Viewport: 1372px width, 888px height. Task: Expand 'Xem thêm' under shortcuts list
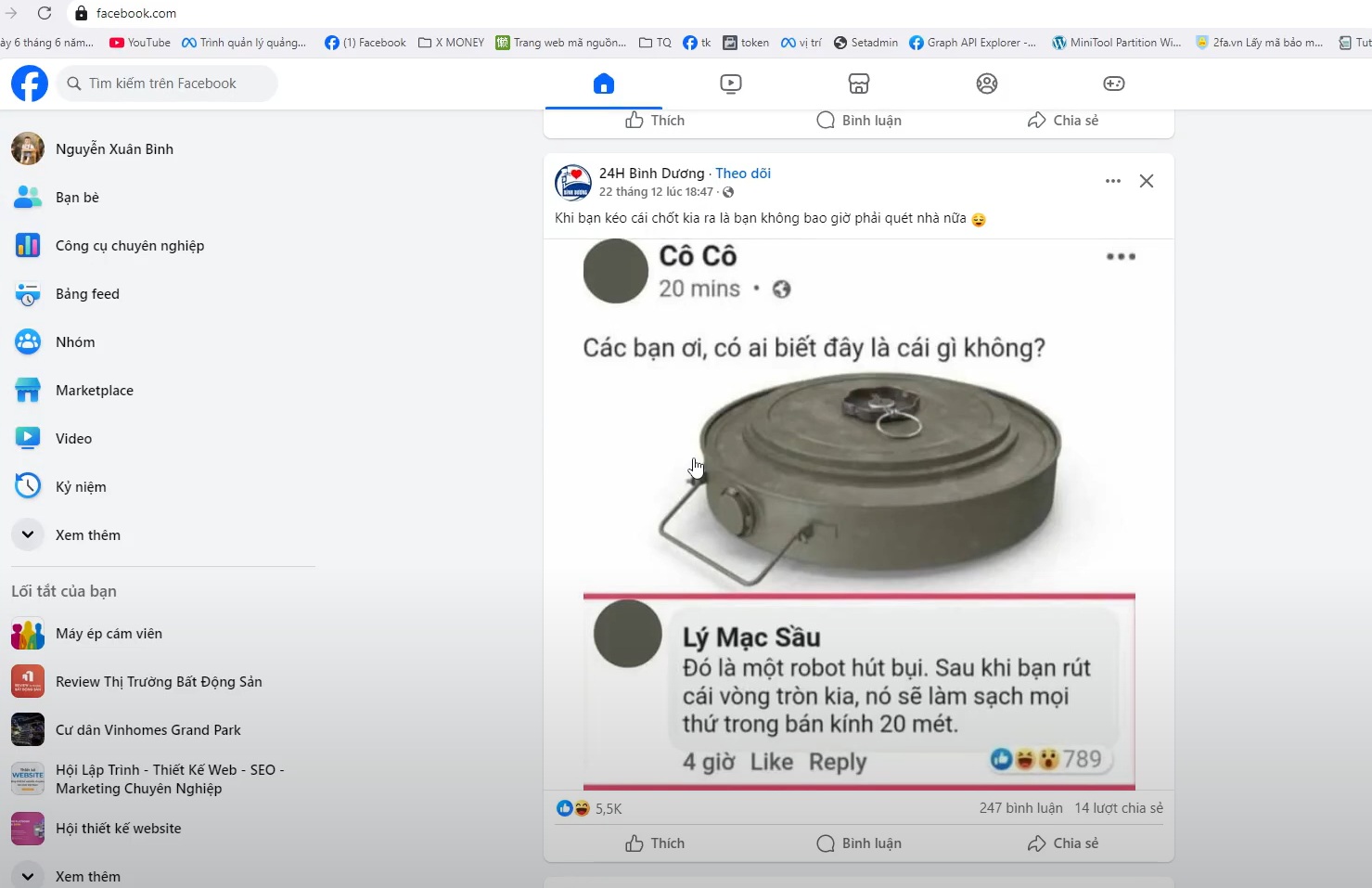point(87,876)
